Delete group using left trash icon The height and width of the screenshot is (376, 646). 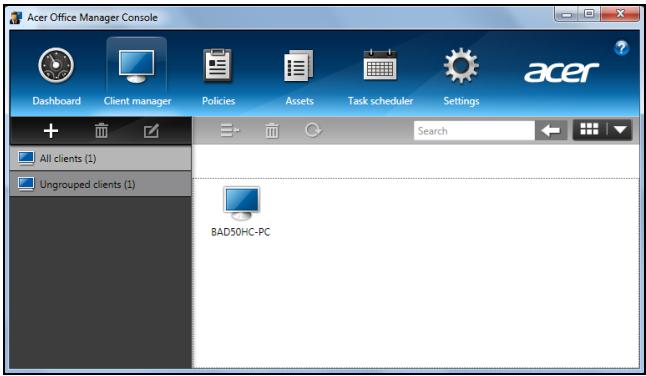click(101, 131)
